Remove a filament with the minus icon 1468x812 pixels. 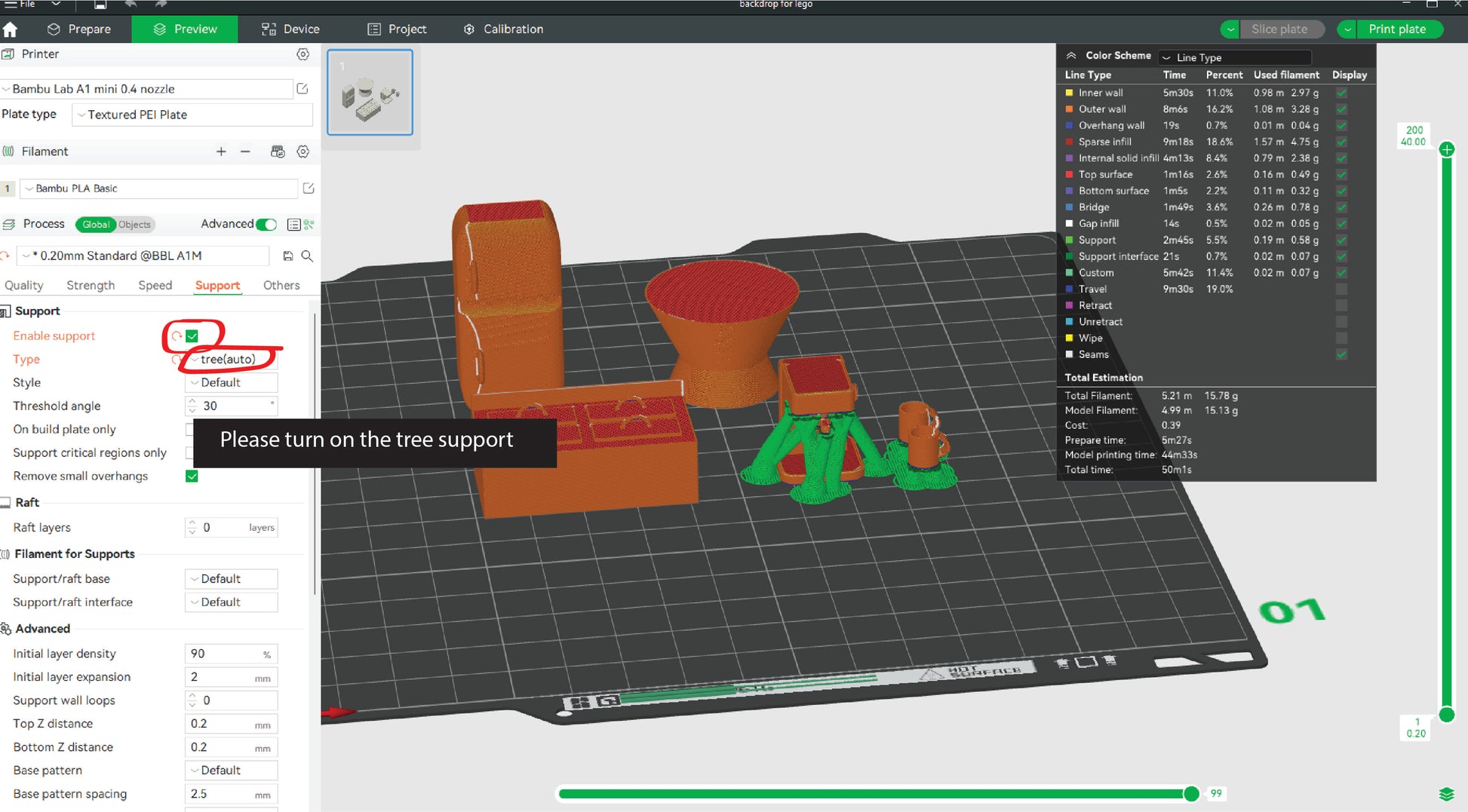click(x=245, y=152)
